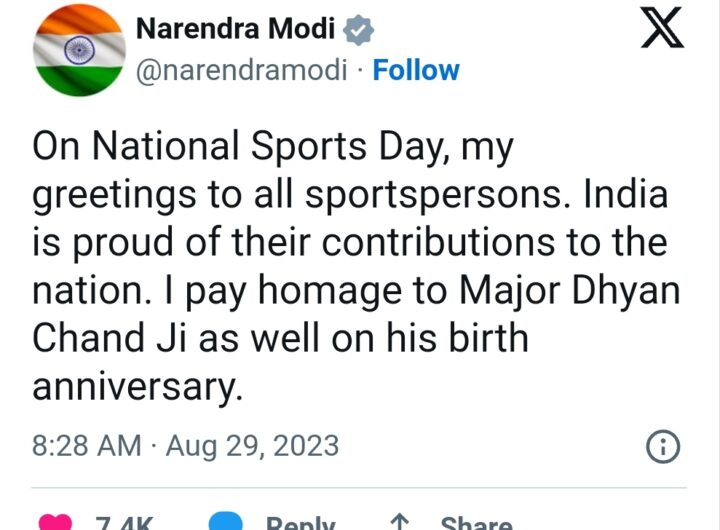
Task: Open the Narendra Modi display name
Action: [x=235, y=30]
